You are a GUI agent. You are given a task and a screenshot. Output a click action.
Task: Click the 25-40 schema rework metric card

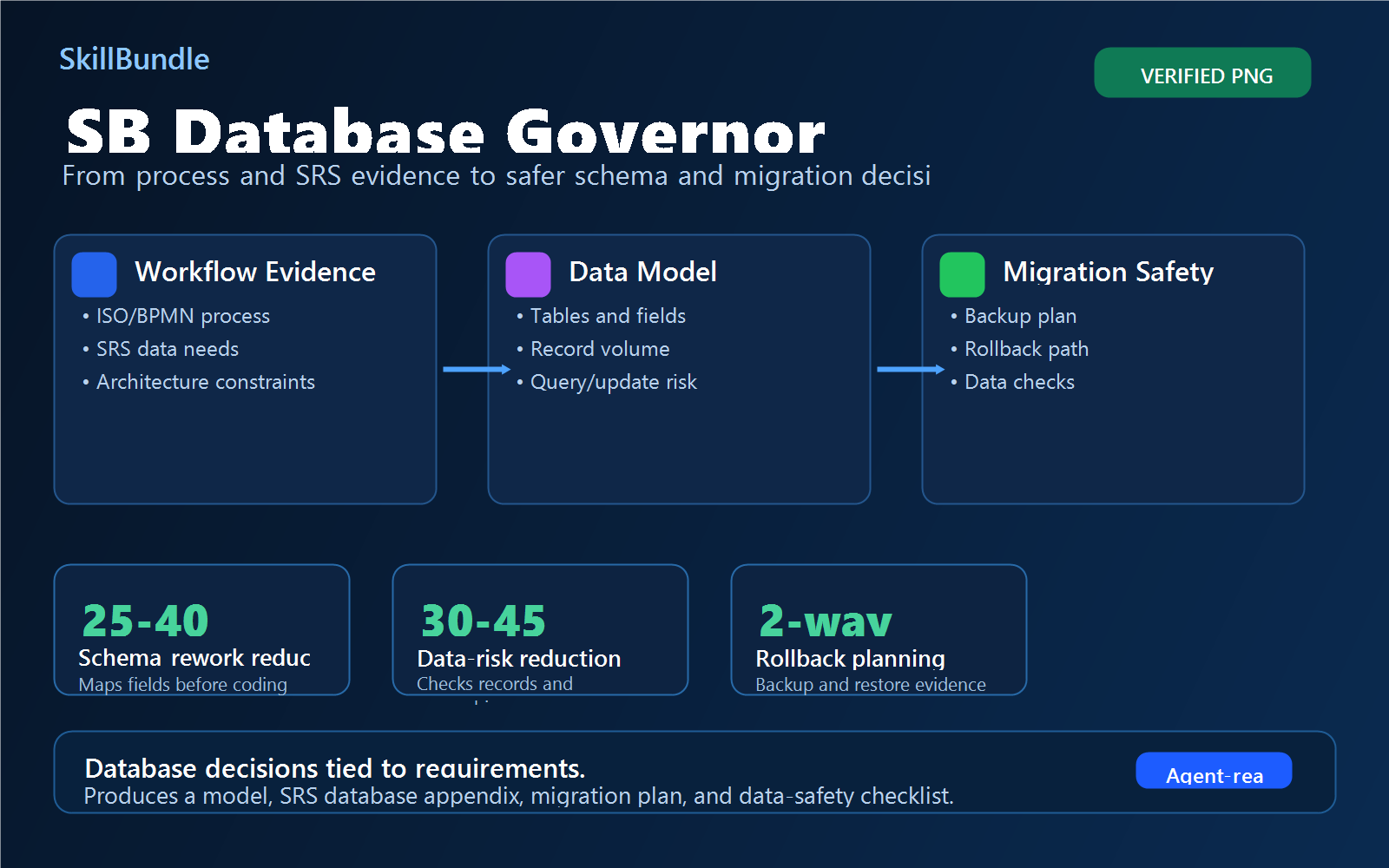[x=201, y=629]
